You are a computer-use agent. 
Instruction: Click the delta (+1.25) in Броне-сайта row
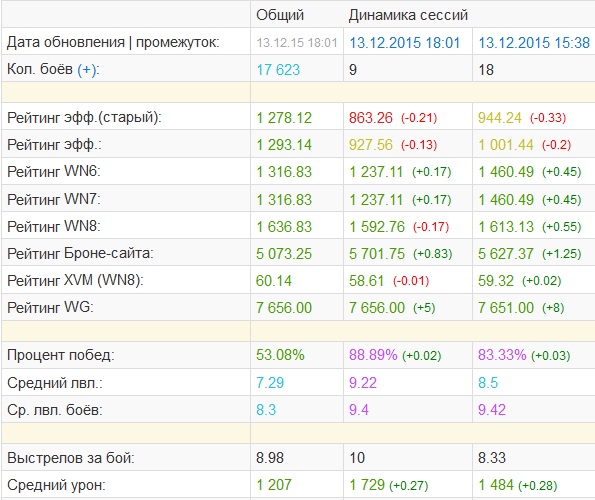point(562,254)
